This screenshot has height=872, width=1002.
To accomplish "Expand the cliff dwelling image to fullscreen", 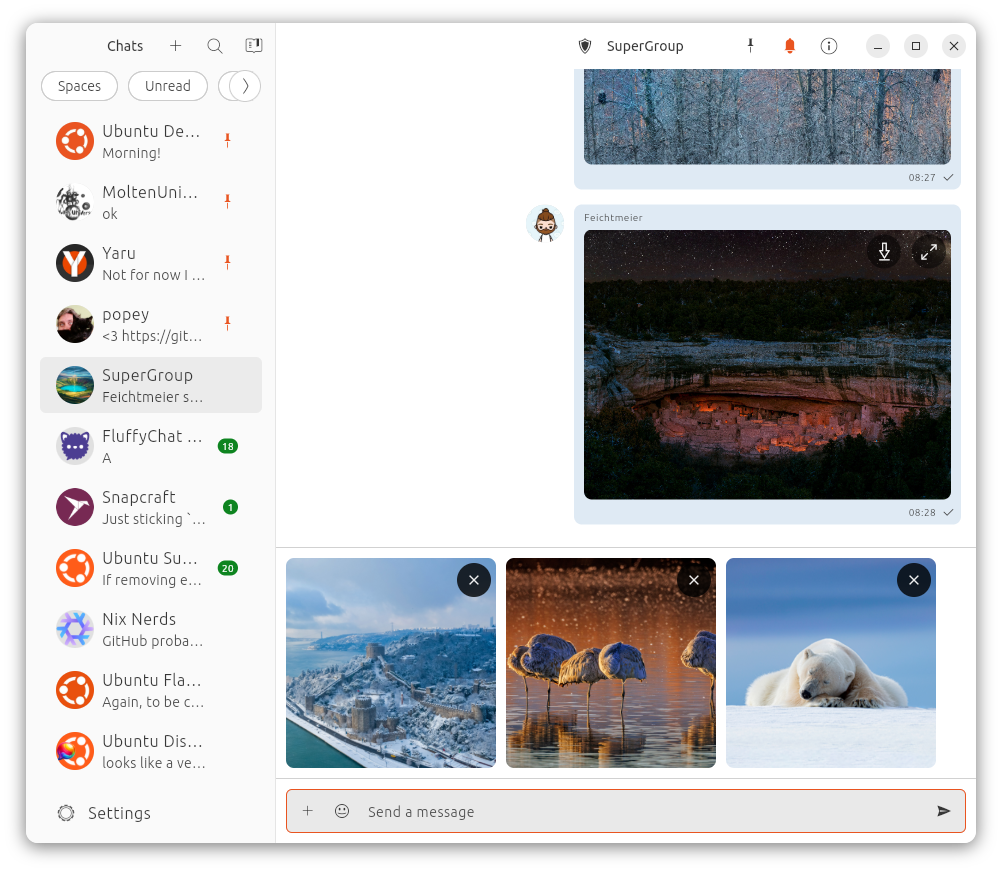I will (928, 251).
